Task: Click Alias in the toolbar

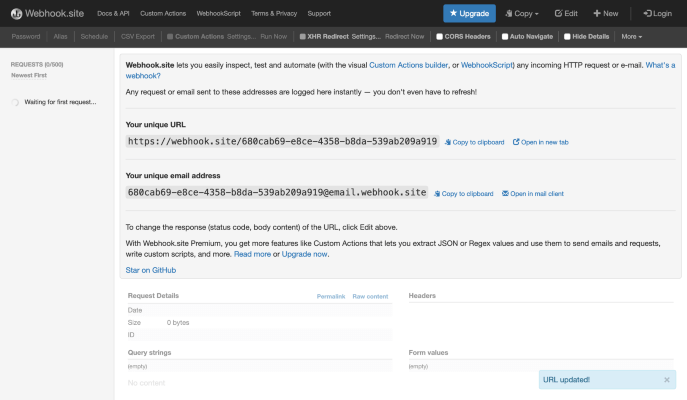Action: 60,36
